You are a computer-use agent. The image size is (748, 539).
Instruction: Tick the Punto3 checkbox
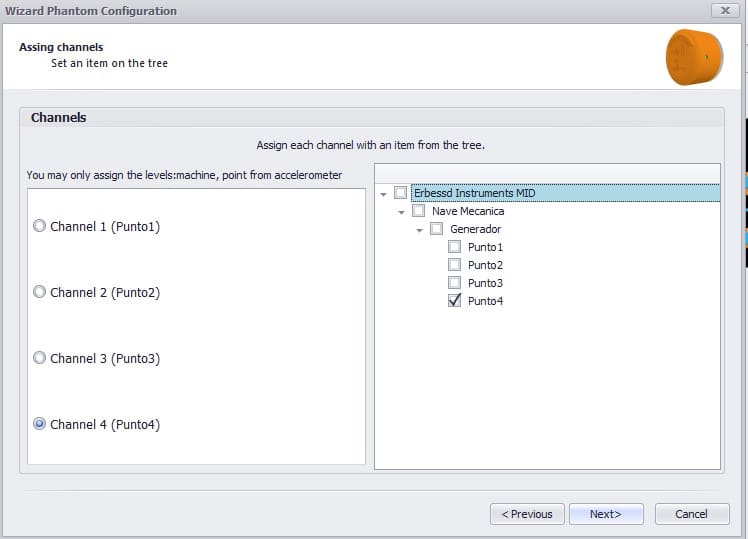click(x=455, y=283)
